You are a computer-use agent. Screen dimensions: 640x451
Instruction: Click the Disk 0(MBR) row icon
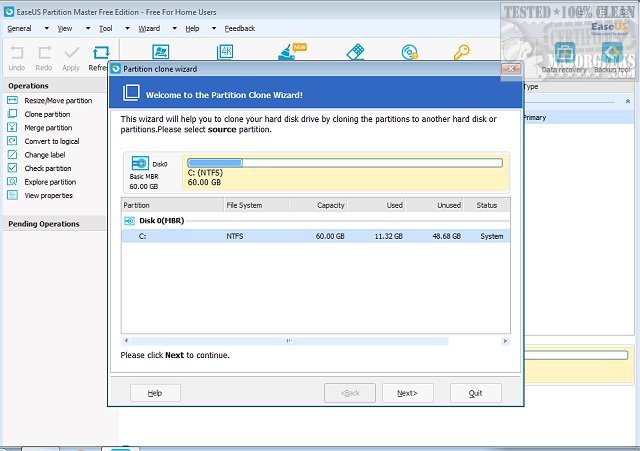(129, 221)
